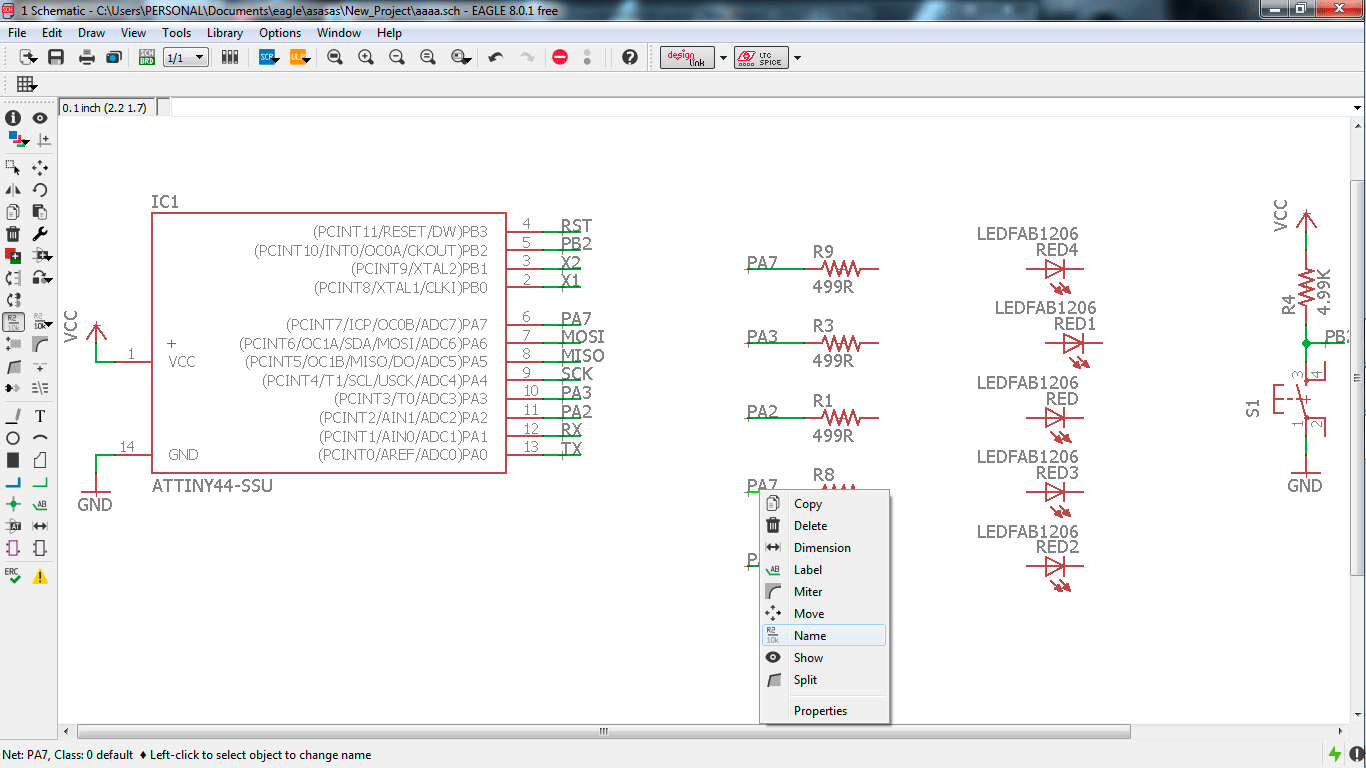Select the Delete trash tool in left toolbar
This screenshot has height=768, width=1366.
point(13,234)
